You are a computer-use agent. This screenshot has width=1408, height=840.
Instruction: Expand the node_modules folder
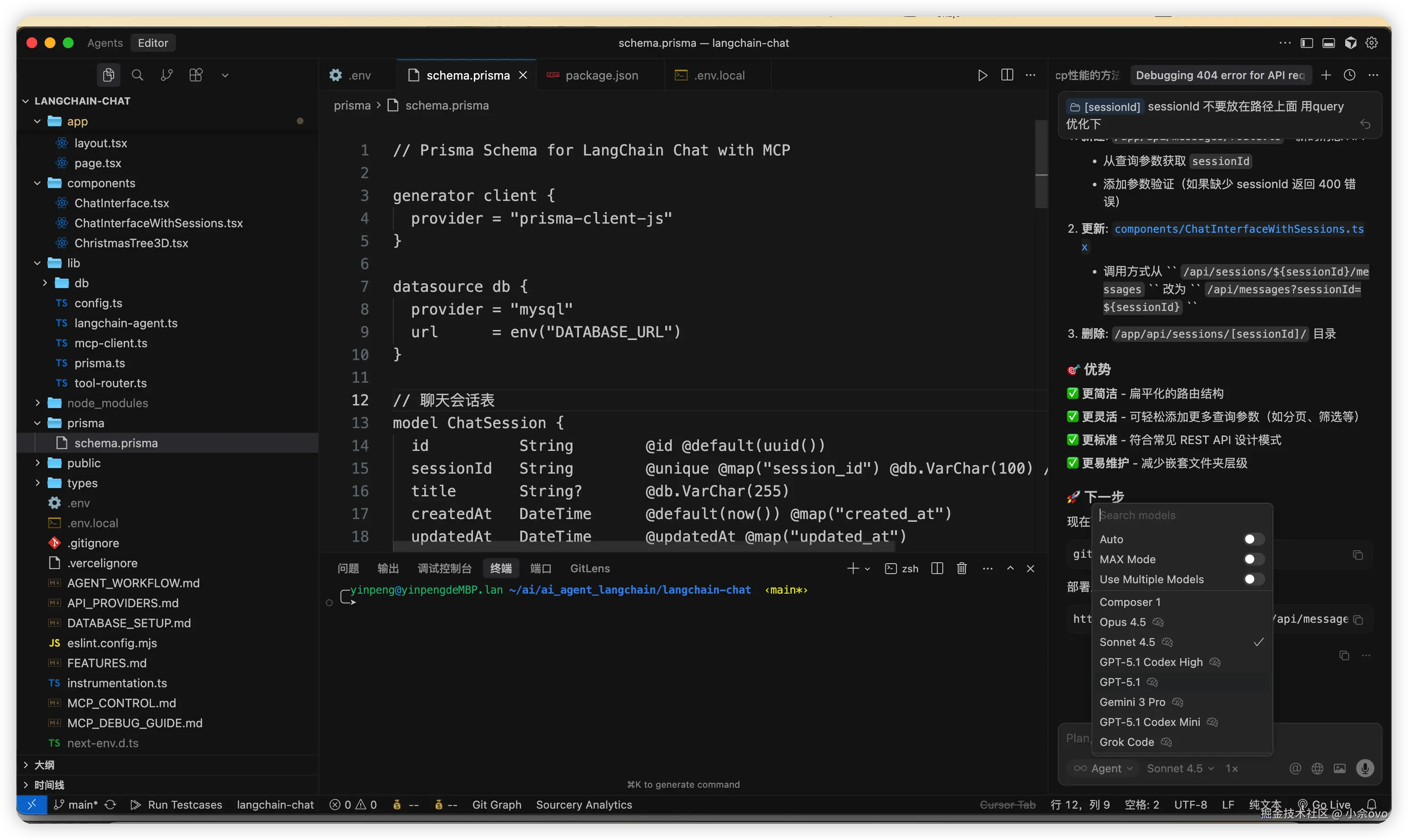tap(107, 403)
